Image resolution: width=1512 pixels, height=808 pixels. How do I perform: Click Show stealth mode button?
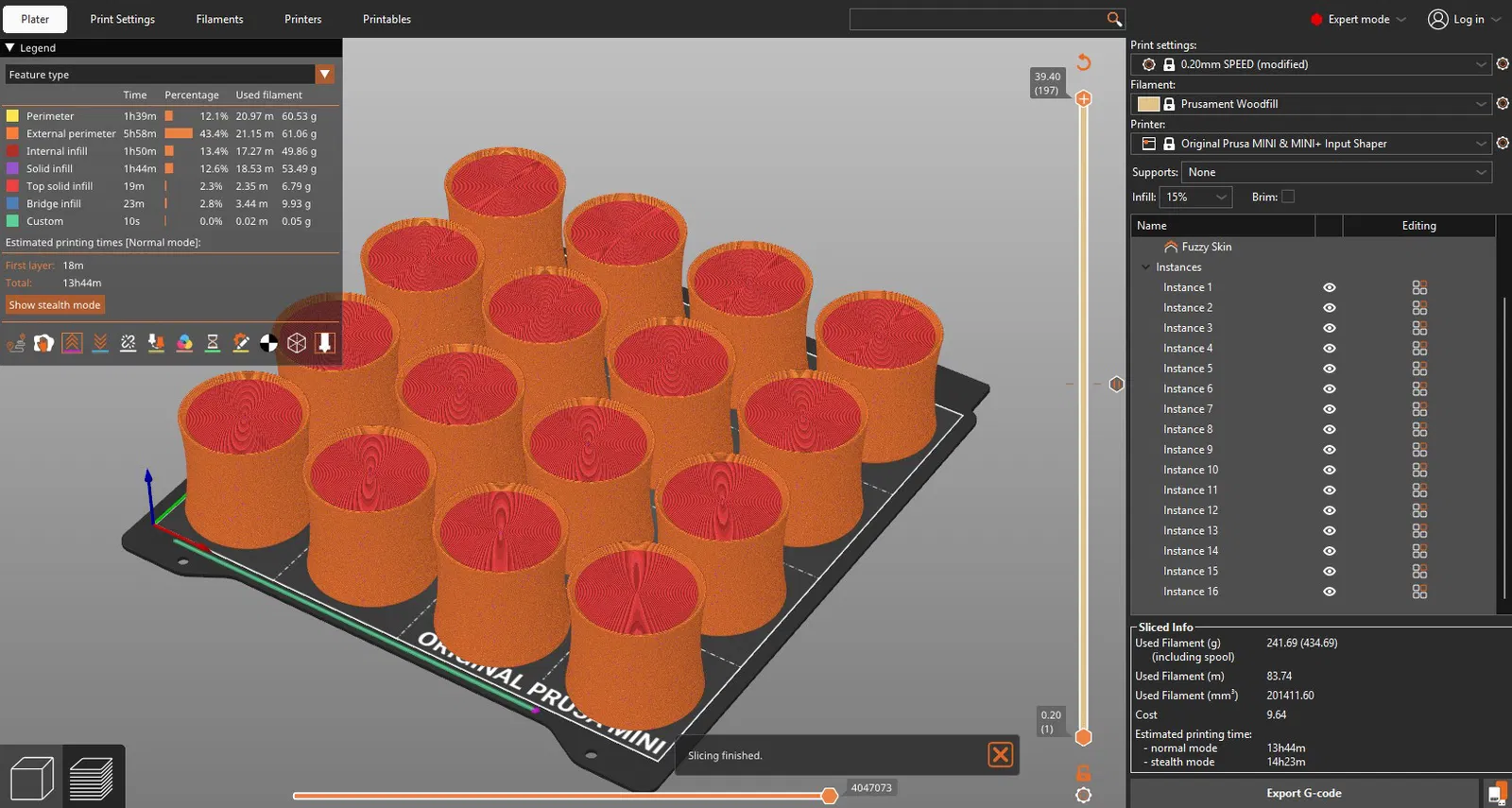[x=55, y=305]
